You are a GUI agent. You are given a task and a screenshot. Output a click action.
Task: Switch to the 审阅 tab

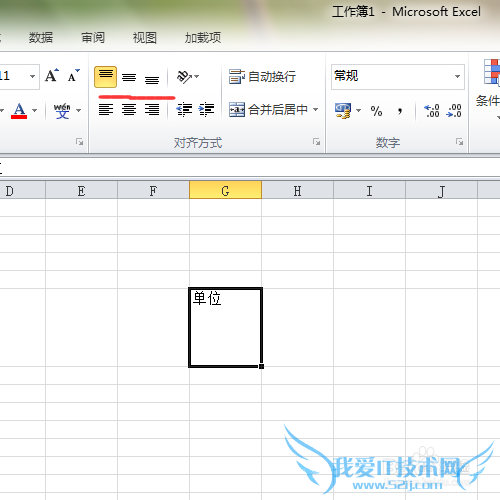tap(93, 37)
